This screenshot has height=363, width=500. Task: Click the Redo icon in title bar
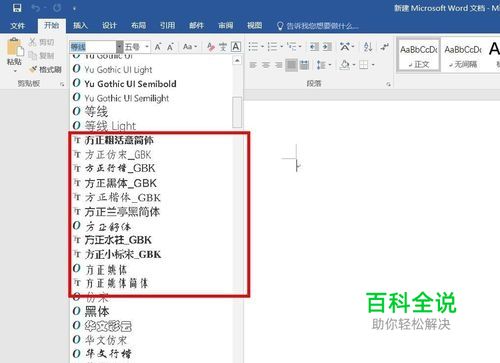coord(57,8)
